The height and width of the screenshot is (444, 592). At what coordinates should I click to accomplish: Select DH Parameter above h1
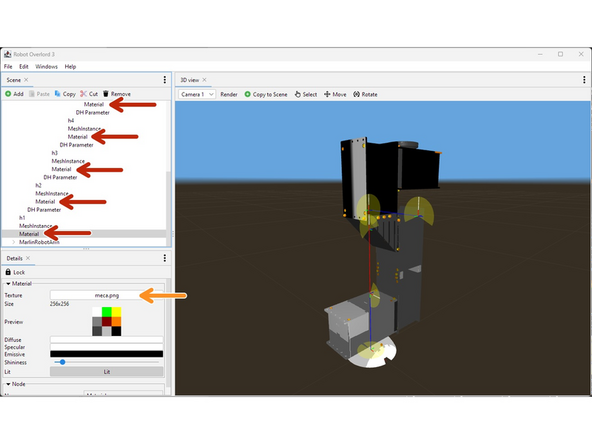coord(44,210)
